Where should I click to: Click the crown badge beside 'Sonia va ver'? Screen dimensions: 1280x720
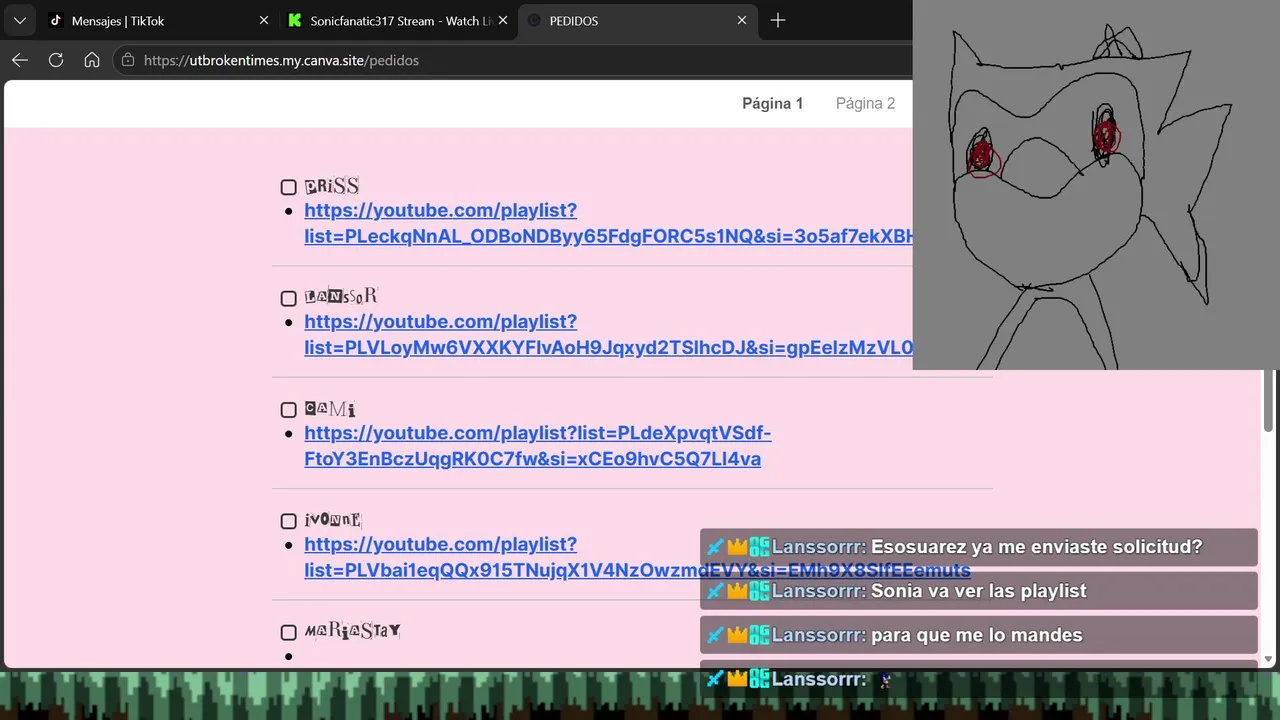[x=737, y=591]
